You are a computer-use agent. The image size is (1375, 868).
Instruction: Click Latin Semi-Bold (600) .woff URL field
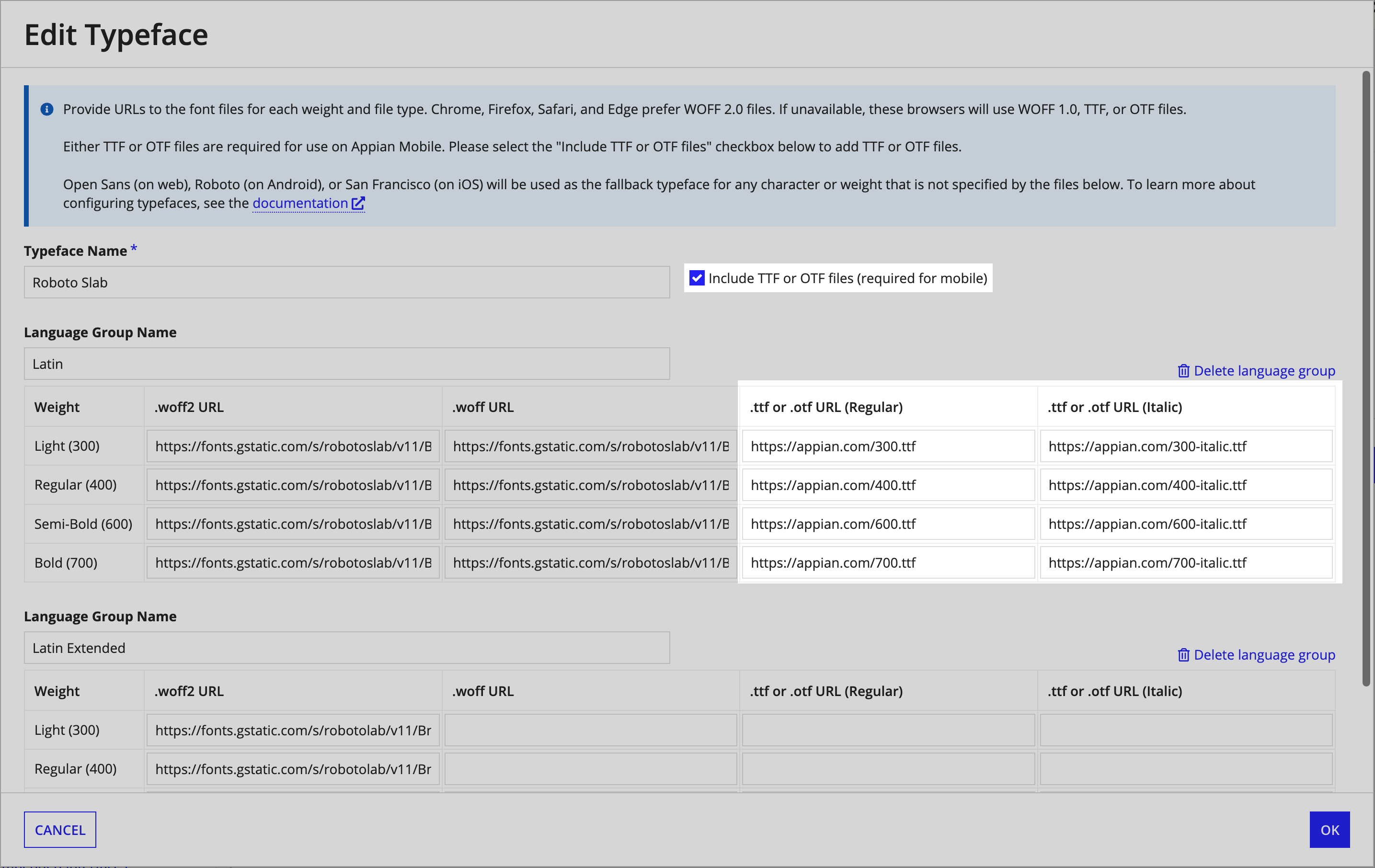(591, 524)
